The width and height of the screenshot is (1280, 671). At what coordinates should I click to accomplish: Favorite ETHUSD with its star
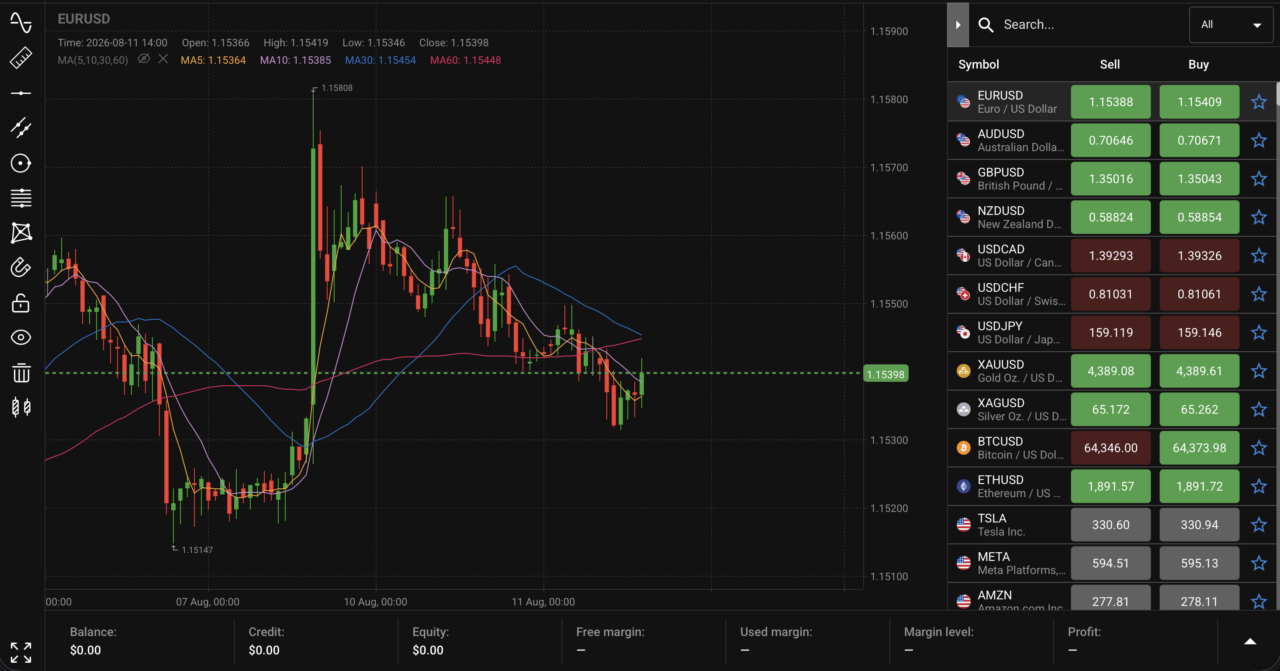point(1259,486)
